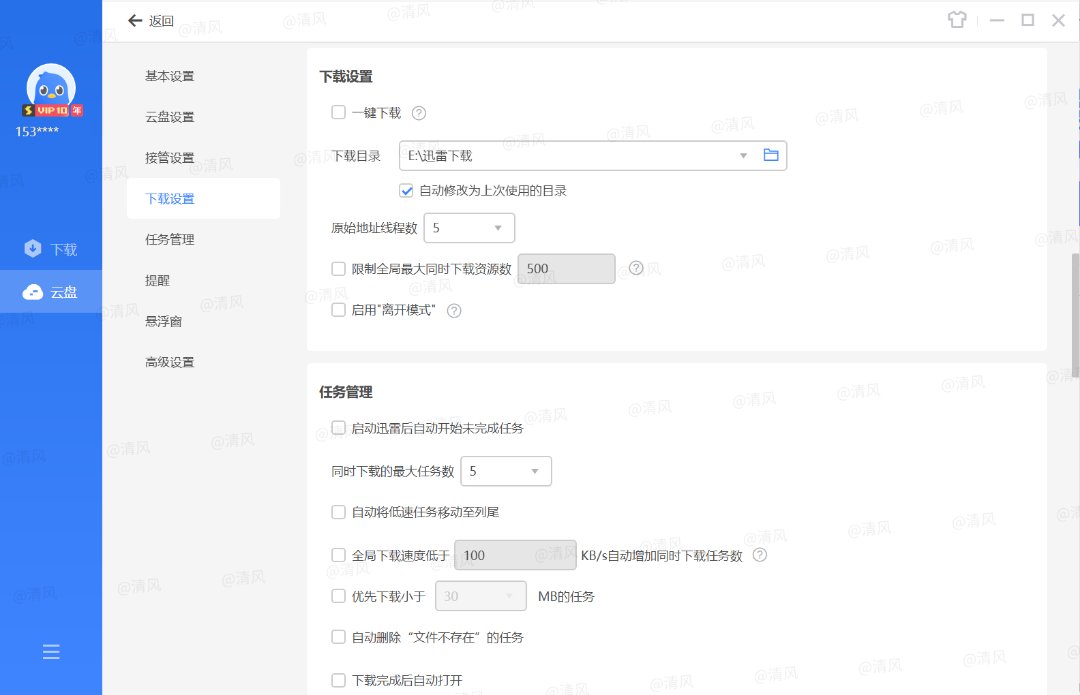Expand the 原始地址线程数 dropdown
The image size is (1080, 695).
[x=469, y=228]
